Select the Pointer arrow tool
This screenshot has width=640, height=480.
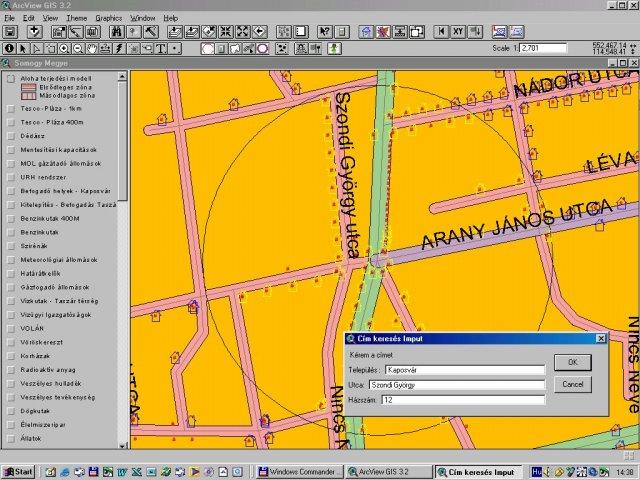tap(23, 48)
